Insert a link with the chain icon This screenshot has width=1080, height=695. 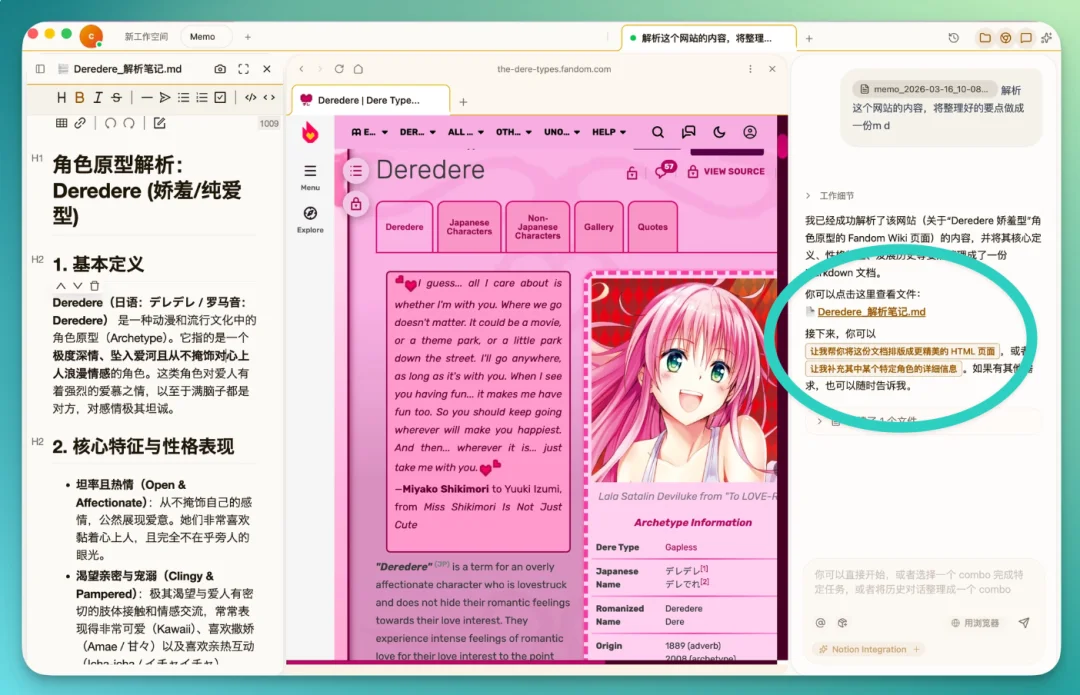click(x=79, y=123)
